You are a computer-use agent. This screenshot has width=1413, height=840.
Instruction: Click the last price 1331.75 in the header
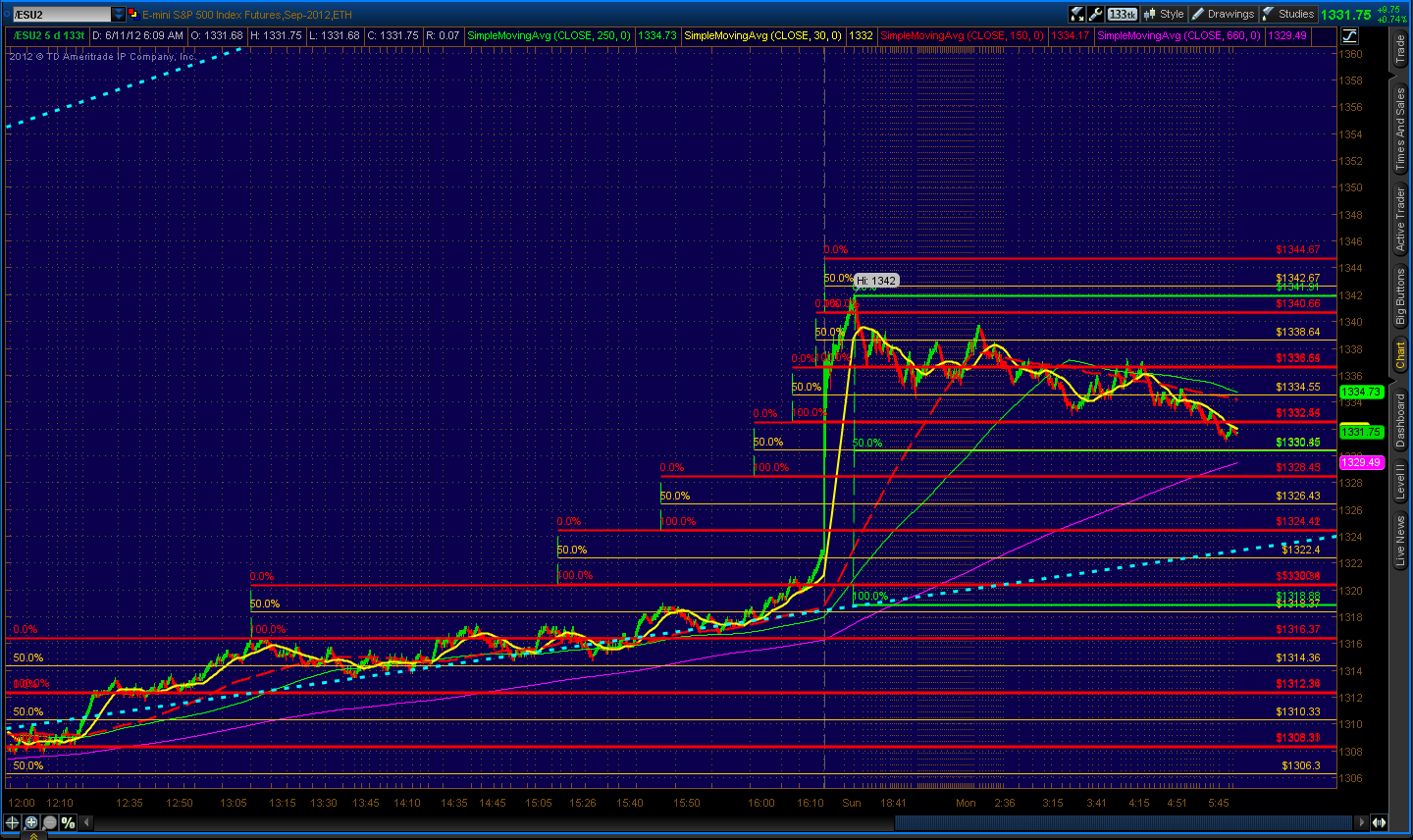[x=1346, y=15]
